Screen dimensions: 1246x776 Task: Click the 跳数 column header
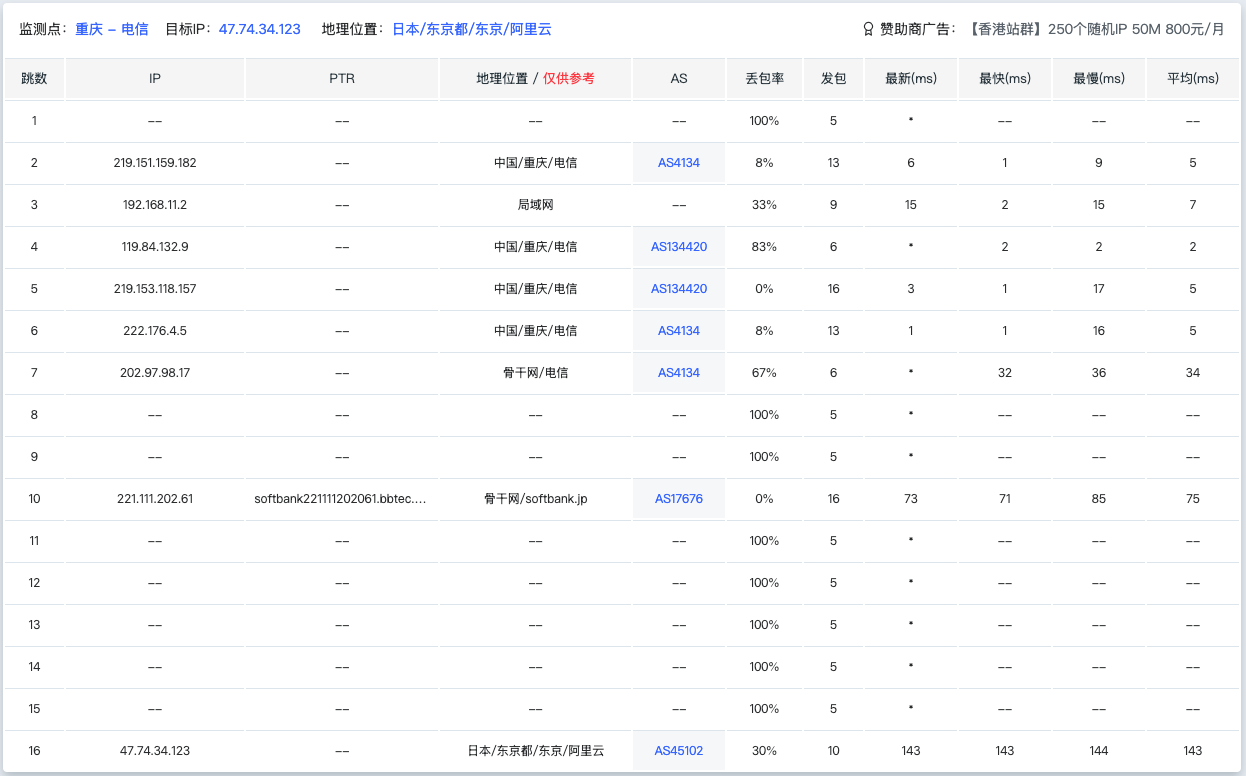[34, 79]
